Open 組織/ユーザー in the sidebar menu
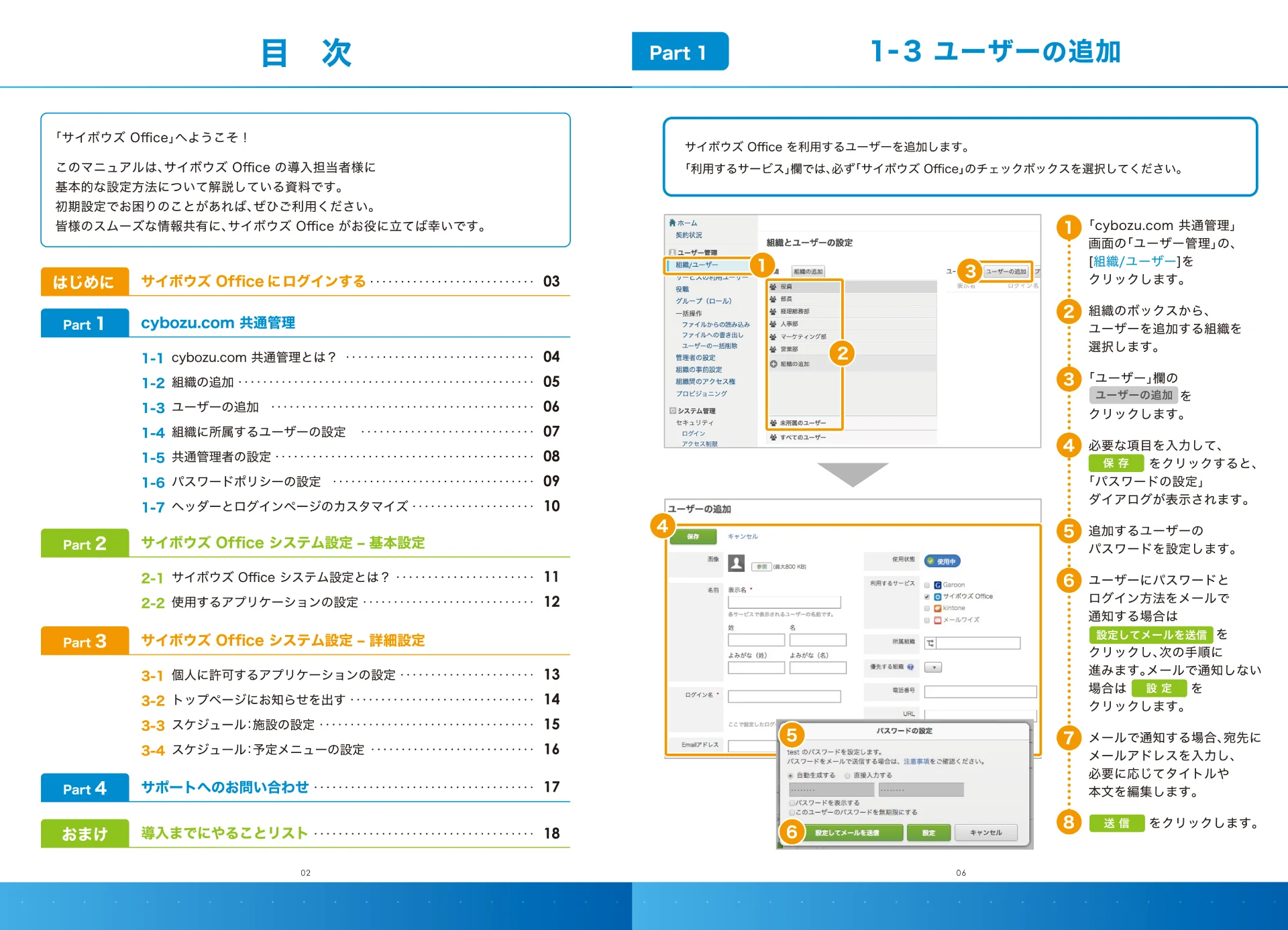The width and height of the screenshot is (1288, 930). (696, 265)
